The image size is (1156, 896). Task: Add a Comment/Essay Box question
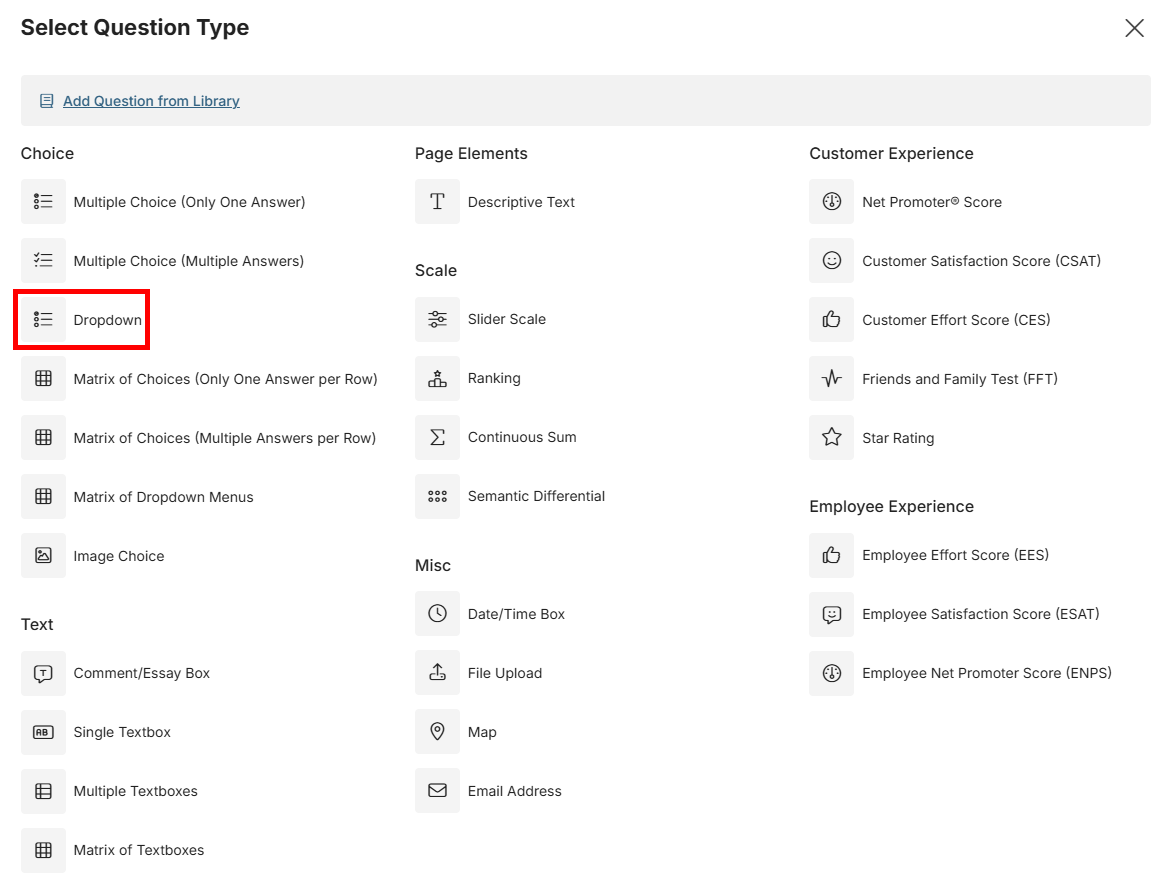[142, 673]
